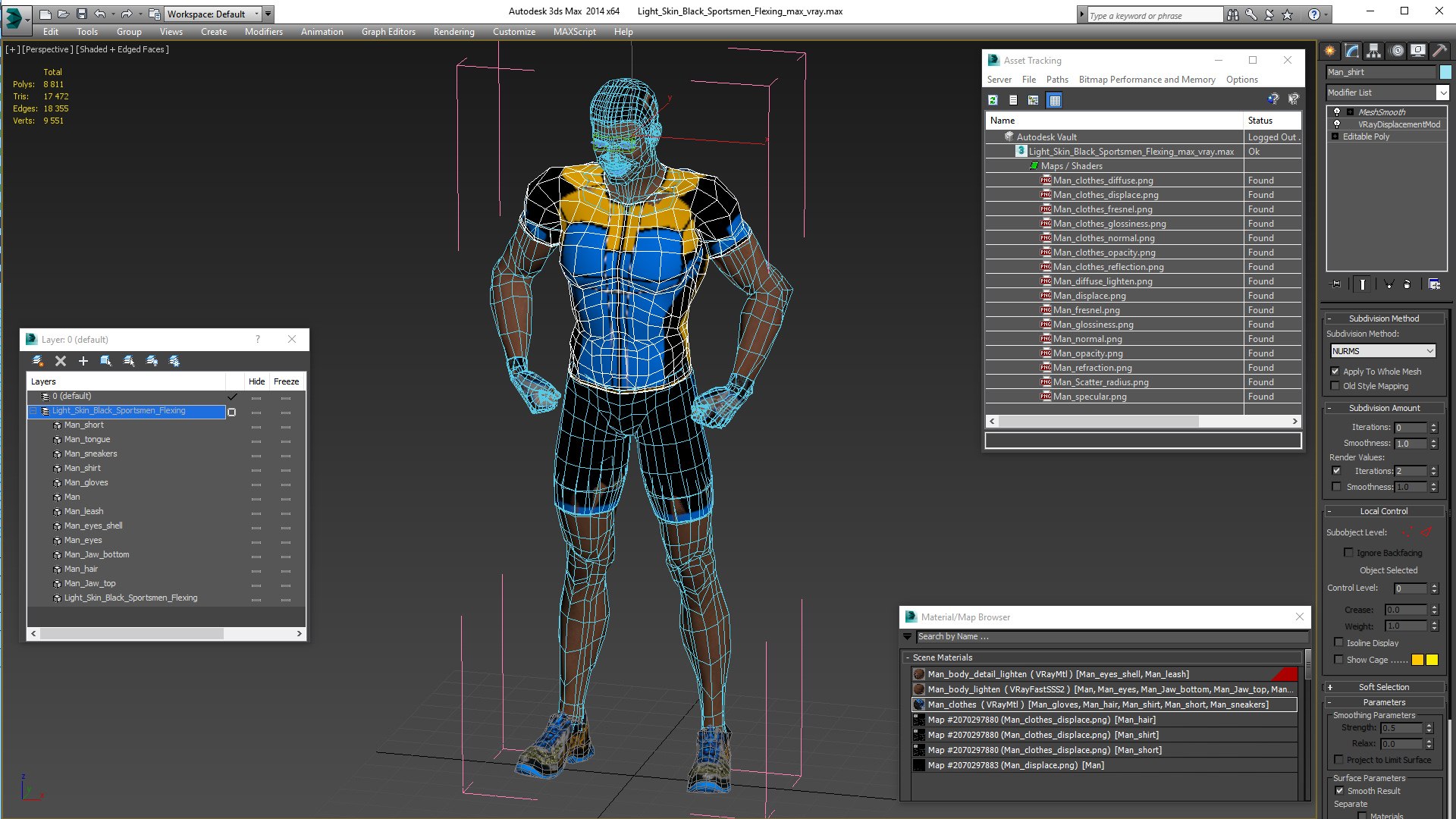Open the MAXScript menu
This screenshot has height=819, width=1456.
pos(574,32)
